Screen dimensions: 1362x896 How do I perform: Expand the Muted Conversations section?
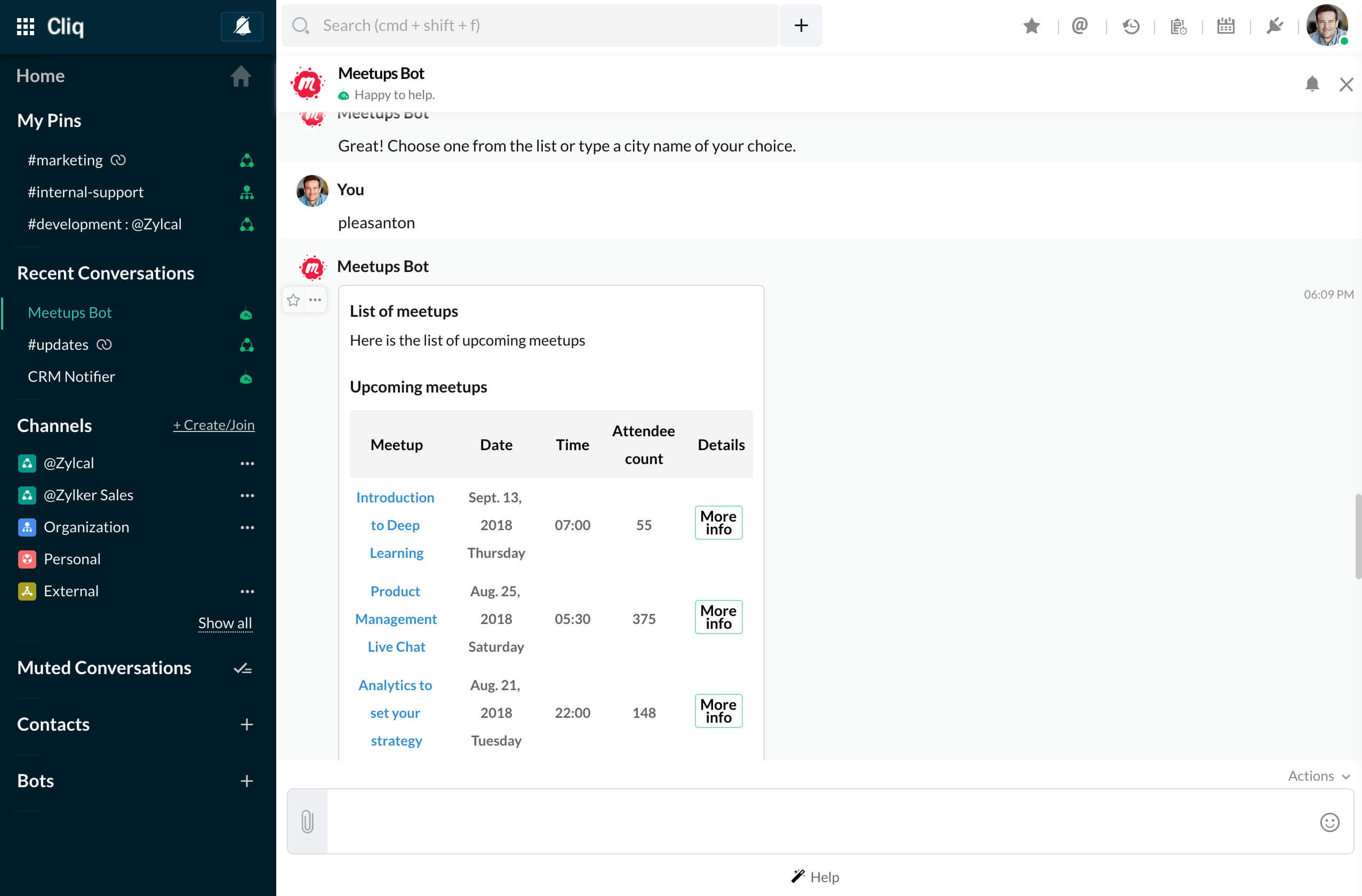(104, 668)
